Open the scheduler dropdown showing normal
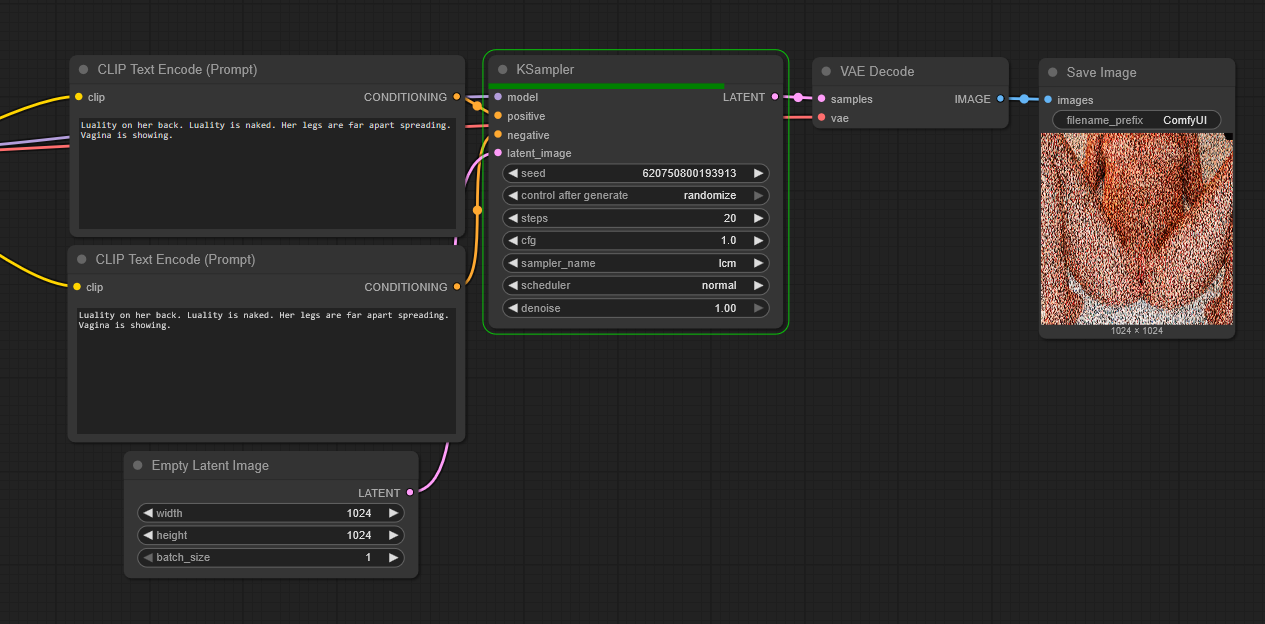Screen dimensions: 1265x624 point(636,286)
